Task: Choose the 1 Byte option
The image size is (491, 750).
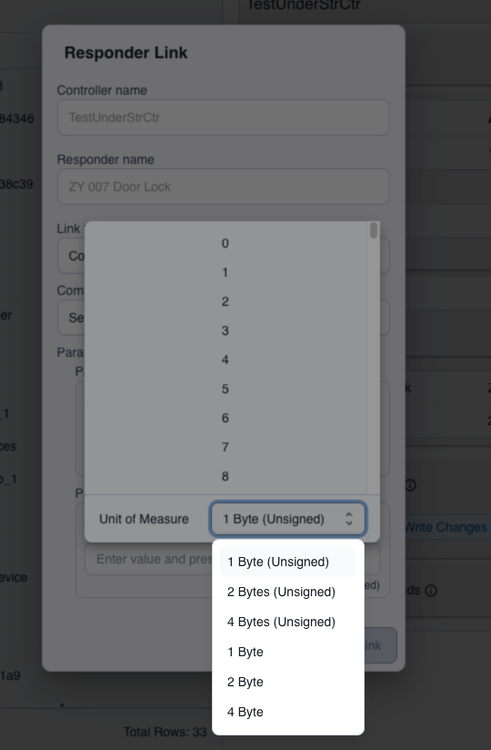Action: pyautogui.click(x=288, y=652)
